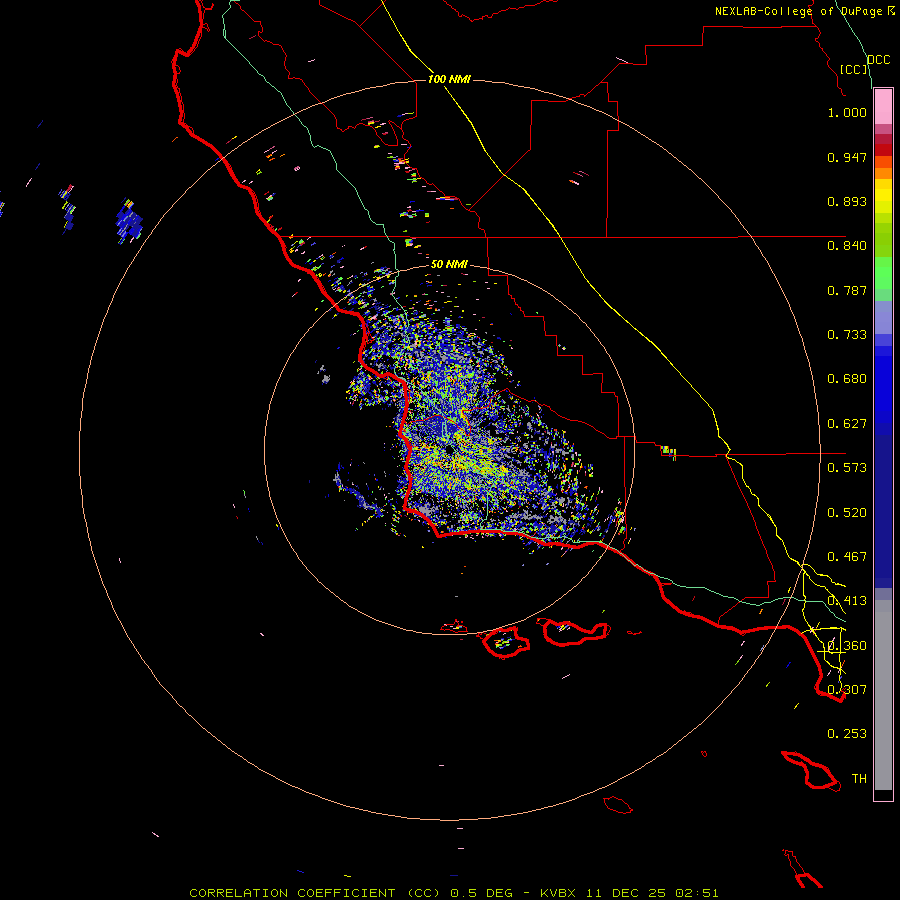Select the red 0.947 legend color

[x=883, y=150]
